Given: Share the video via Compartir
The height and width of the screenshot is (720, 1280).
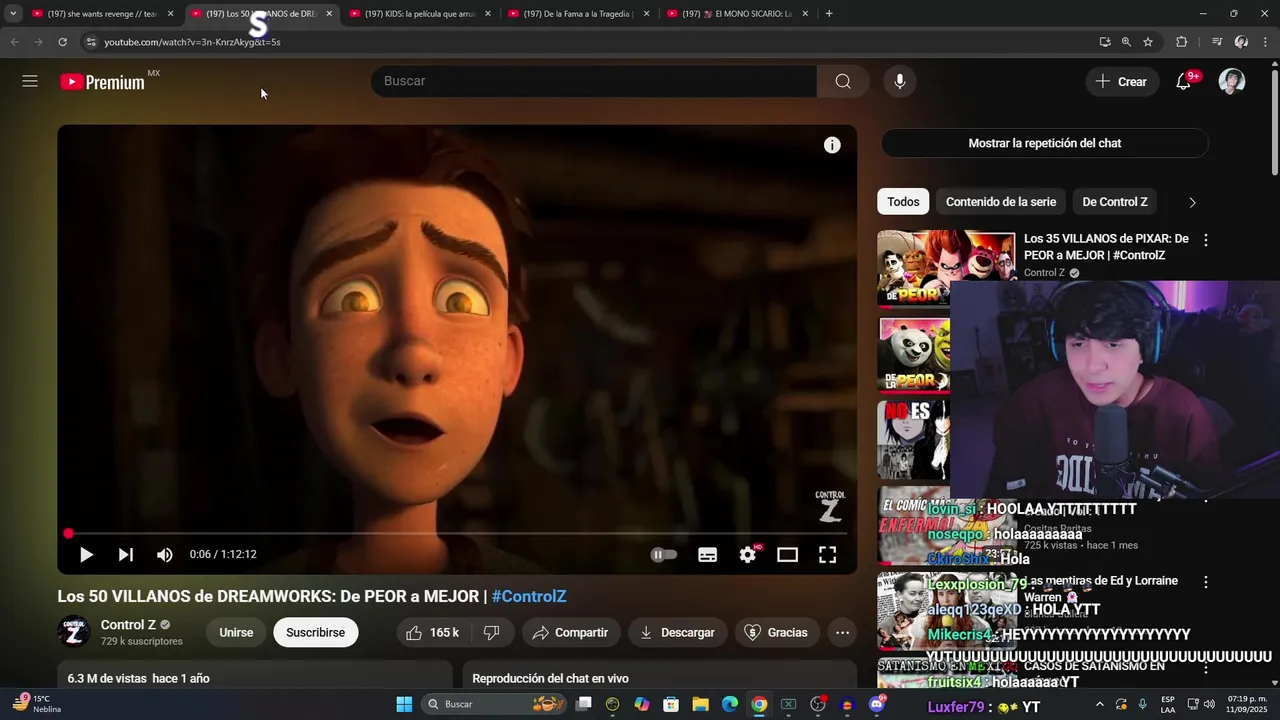Looking at the screenshot, I should [570, 632].
